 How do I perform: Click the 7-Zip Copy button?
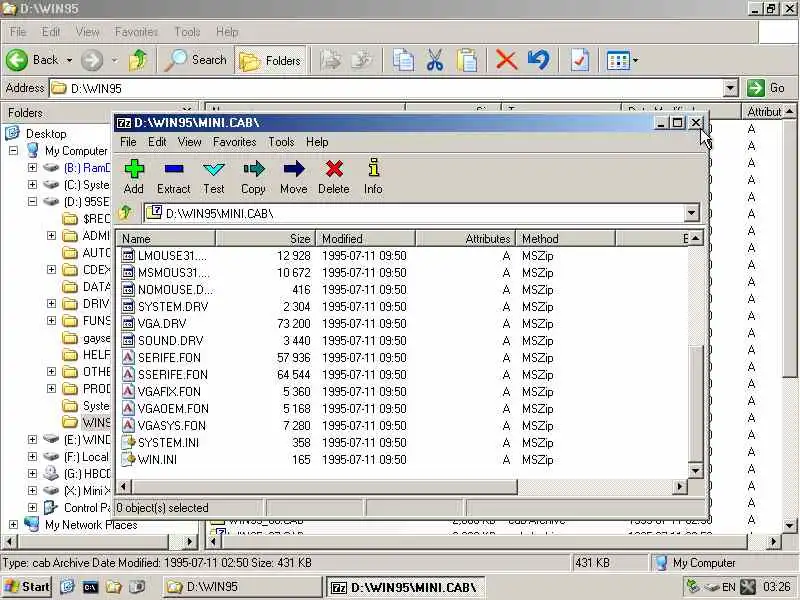[253, 177]
